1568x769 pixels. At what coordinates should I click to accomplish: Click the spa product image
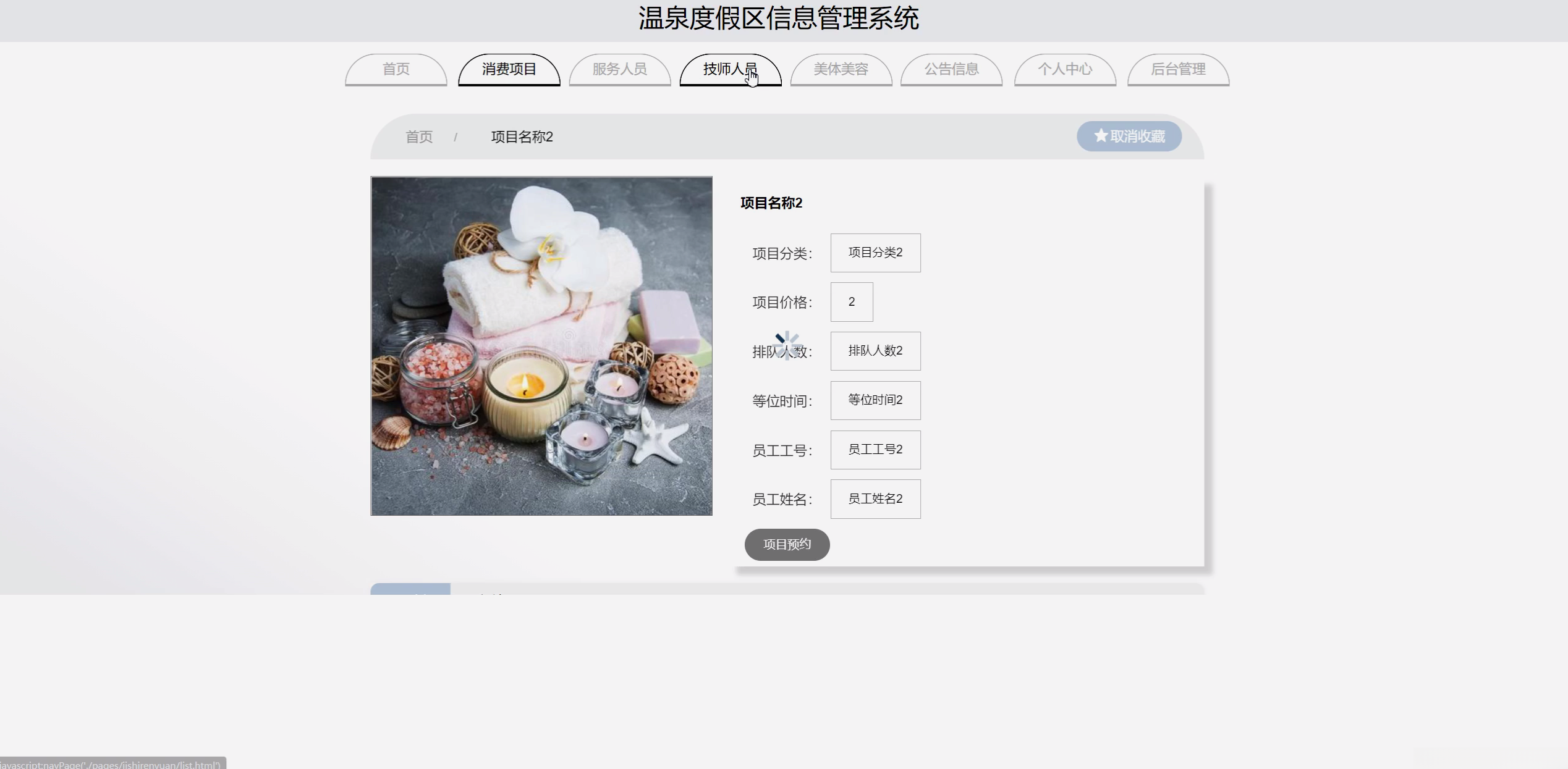[541, 346]
